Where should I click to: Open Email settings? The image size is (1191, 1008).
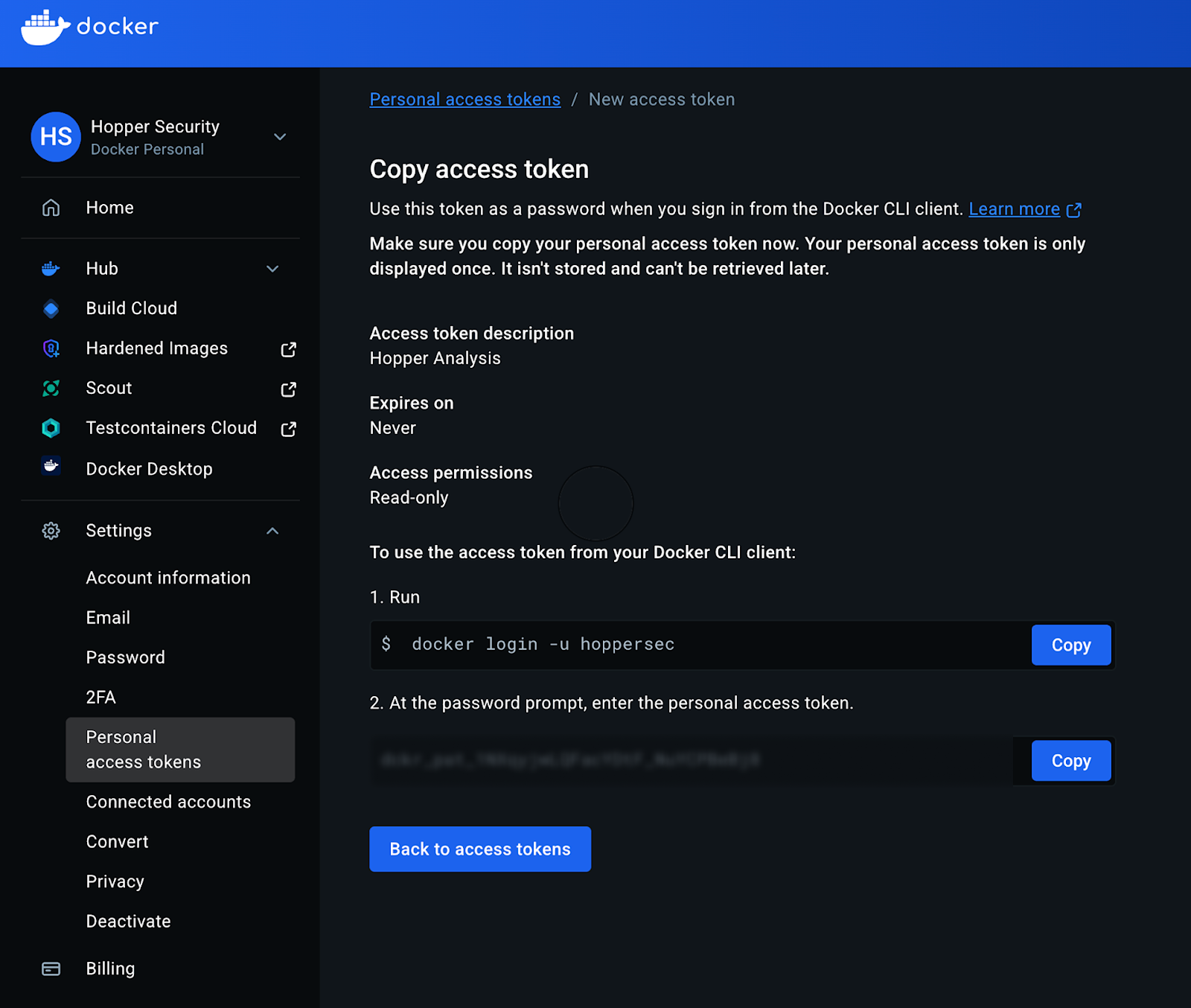pos(108,618)
